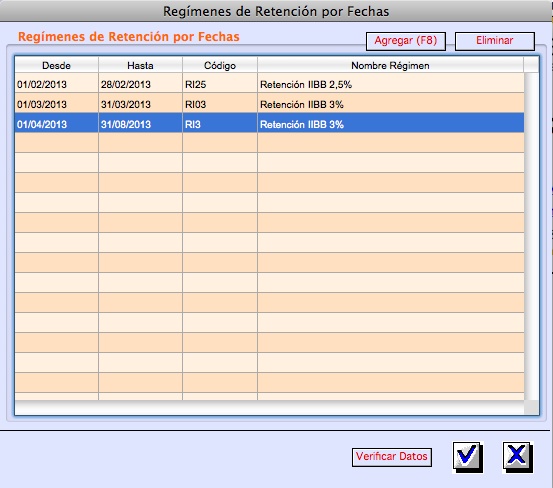This screenshot has height=488, width=553.
Task: Click the Desde cell 01/03/2013
Action: point(56,103)
